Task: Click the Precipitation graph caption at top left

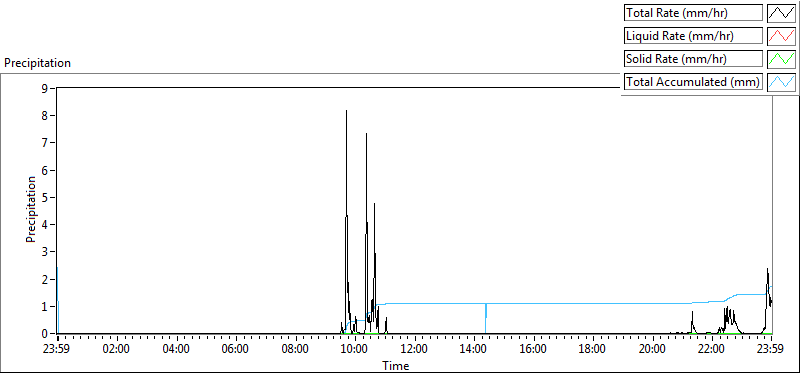Action: point(37,63)
